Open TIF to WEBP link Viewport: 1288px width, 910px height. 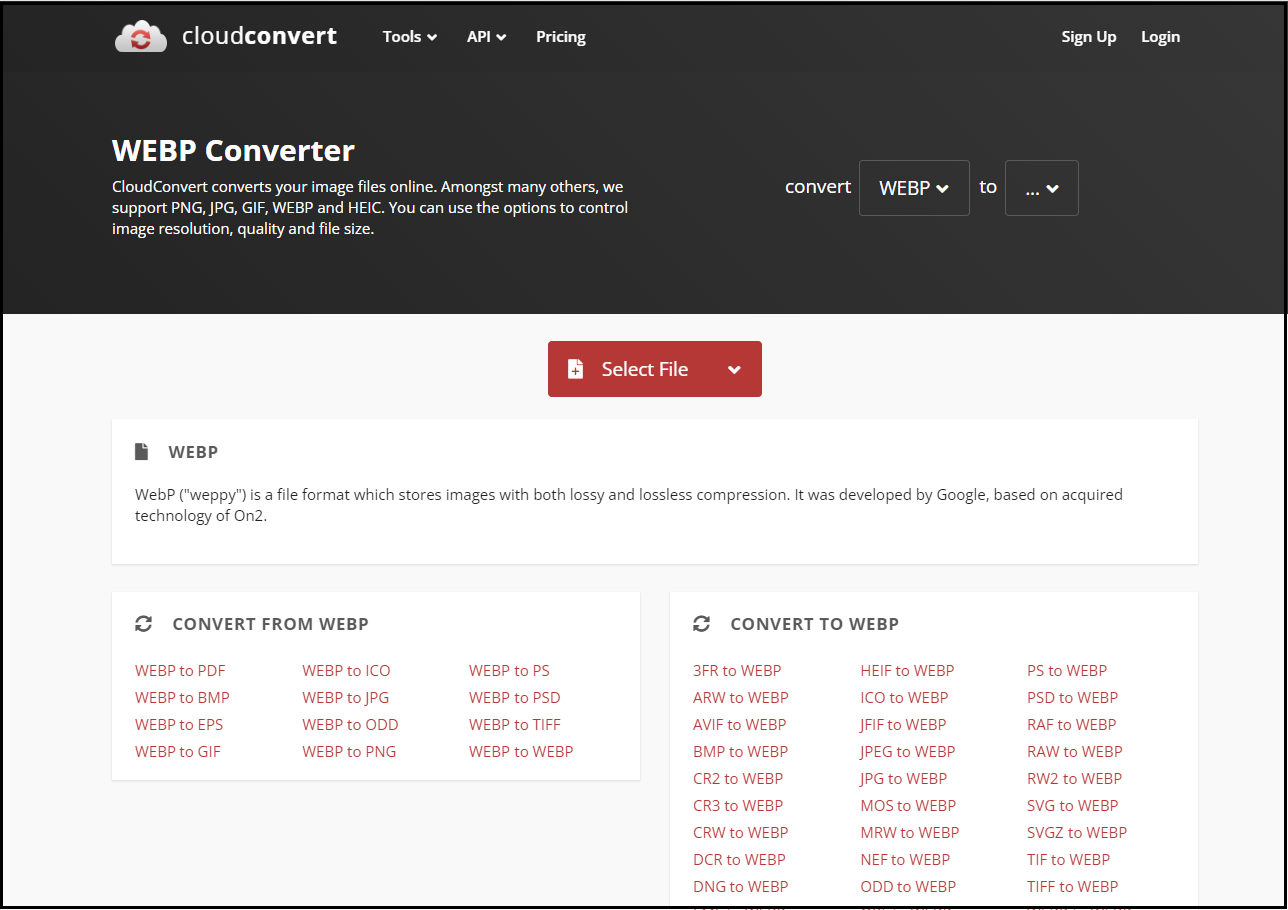click(x=1069, y=860)
